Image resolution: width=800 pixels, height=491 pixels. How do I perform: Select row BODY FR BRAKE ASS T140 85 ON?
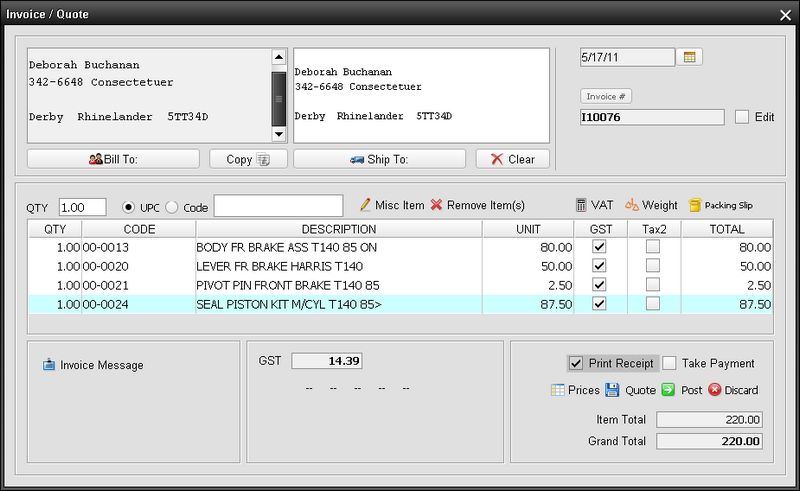coord(401,248)
